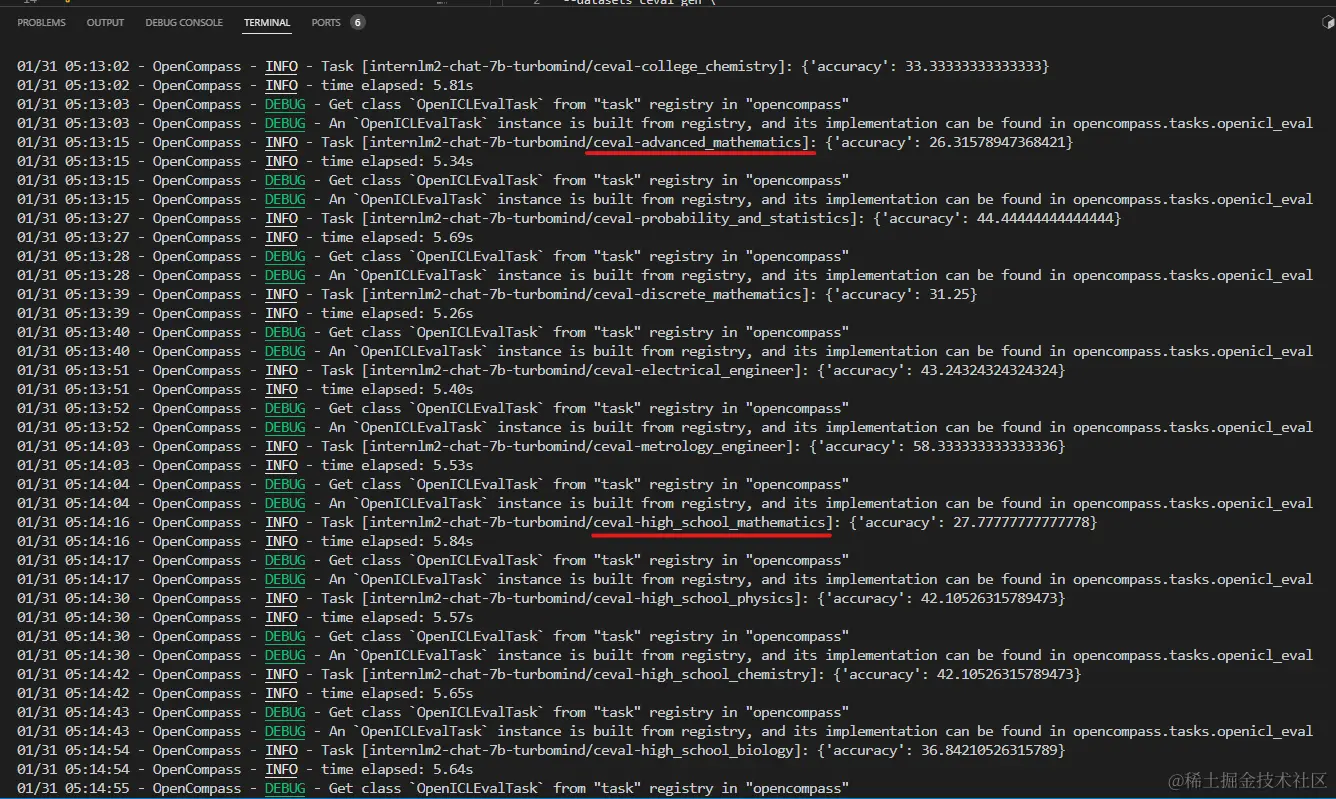Image resolution: width=1336 pixels, height=799 pixels.
Task: Click the ceval-discrete_mathematics task name
Action: pyautogui.click(x=697, y=294)
